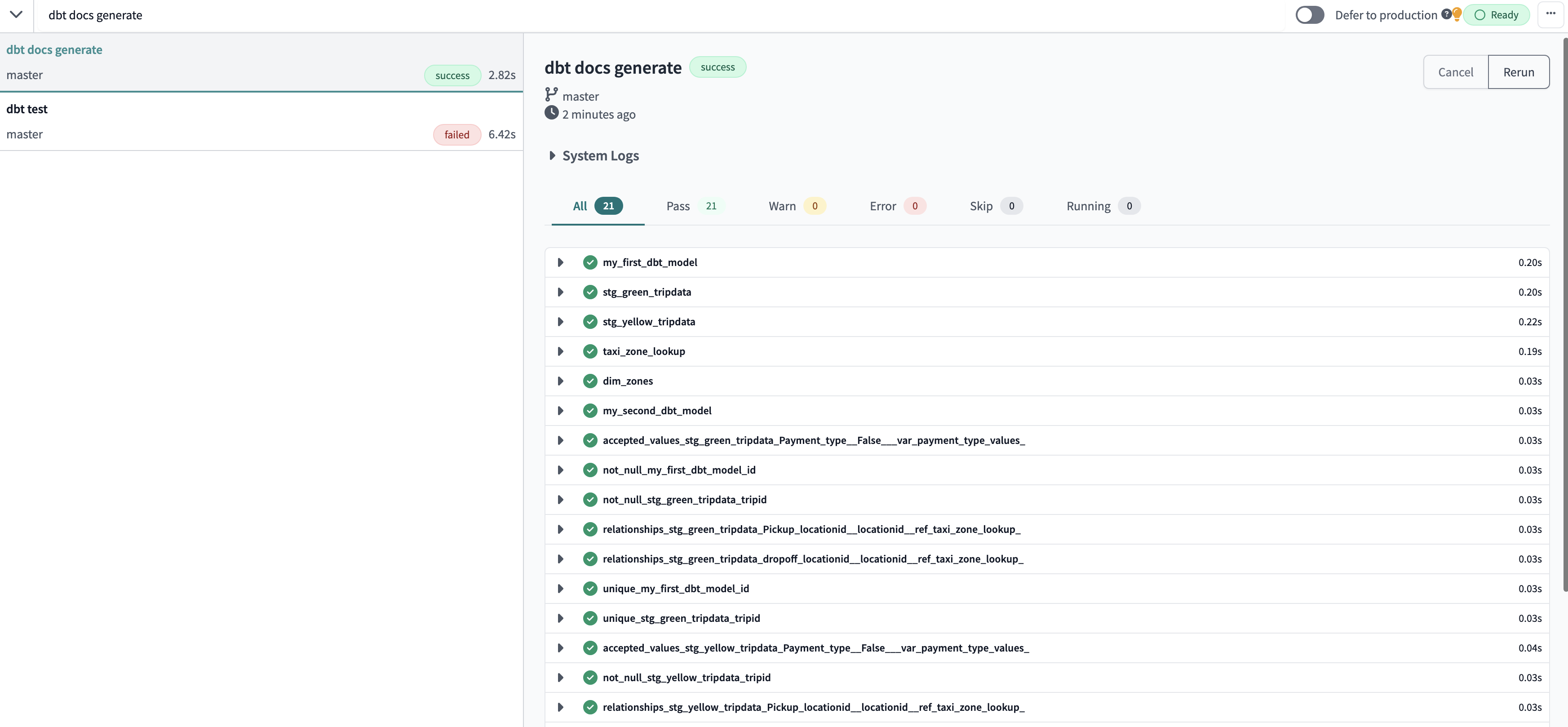
Task: Click the Cancel button
Action: (x=1455, y=72)
